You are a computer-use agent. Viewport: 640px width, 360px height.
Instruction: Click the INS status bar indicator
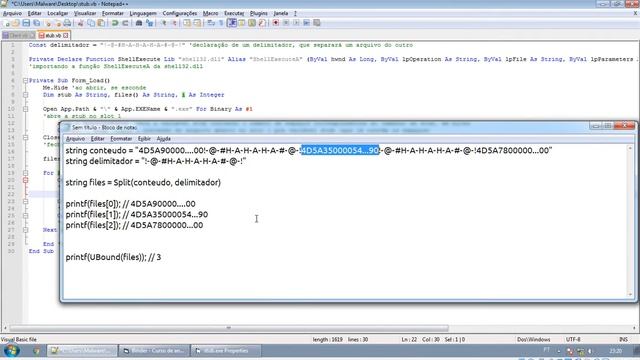pyautogui.click(x=623, y=339)
